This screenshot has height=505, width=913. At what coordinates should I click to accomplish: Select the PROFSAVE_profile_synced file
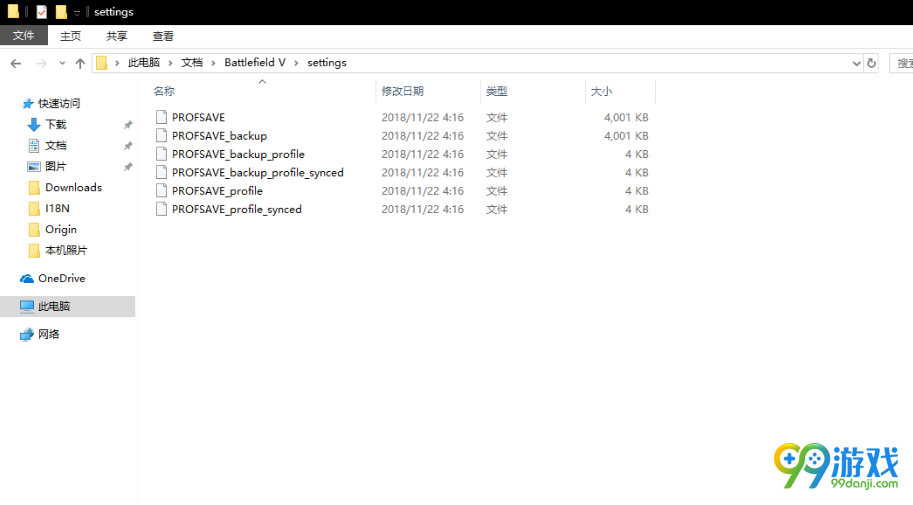click(x=236, y=209)
